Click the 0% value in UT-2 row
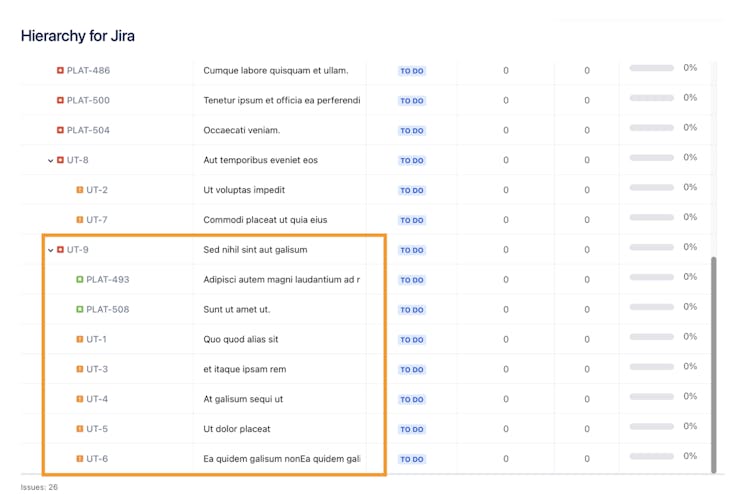Image resolution: width=752 pixels, height=494 pixels. point(690,187)
